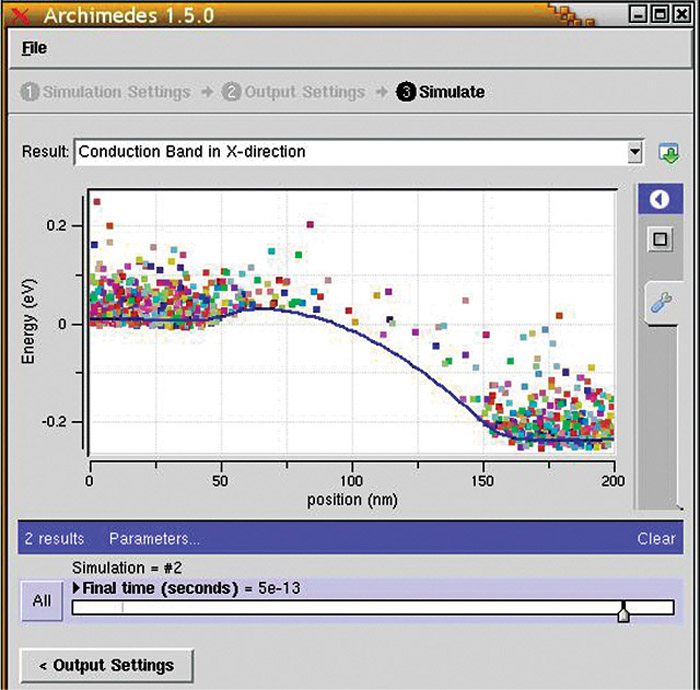Click the Final time slider handle
This screenshot has height=690, width=700.
624,612
